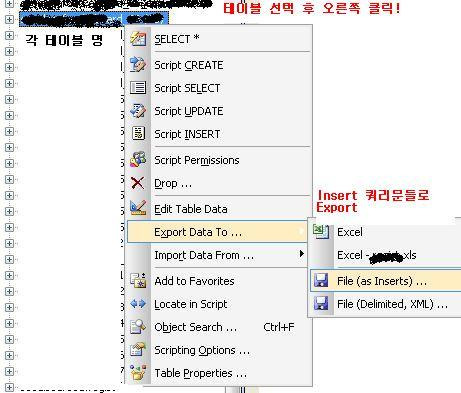Pick the Script INSERT icon
This screenshot has height=393, width=461.
pos(138,134)
